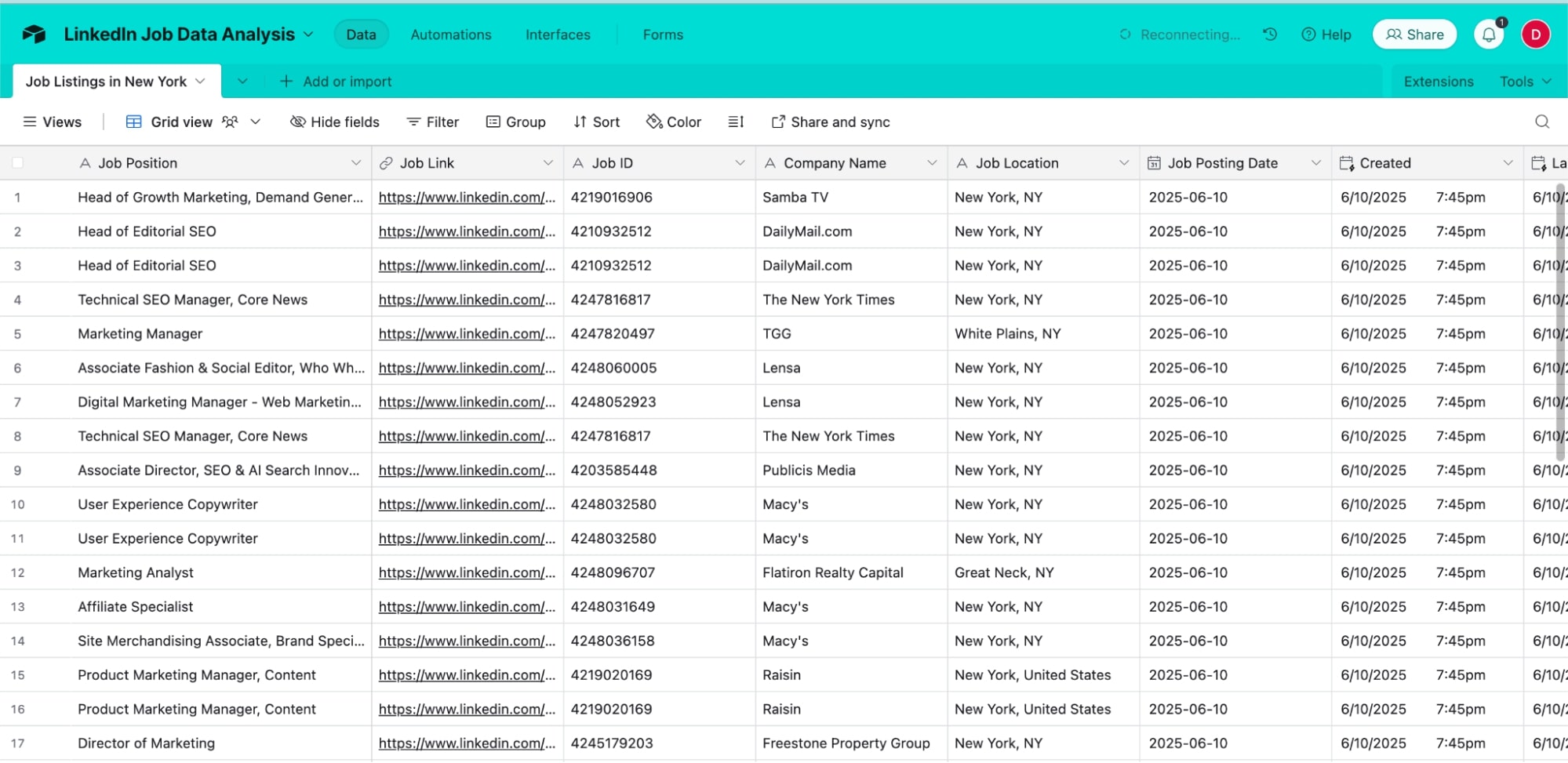The image size is (1568, 763).
Task: Click the Job ID field type icon
Action: click(578, 163)
